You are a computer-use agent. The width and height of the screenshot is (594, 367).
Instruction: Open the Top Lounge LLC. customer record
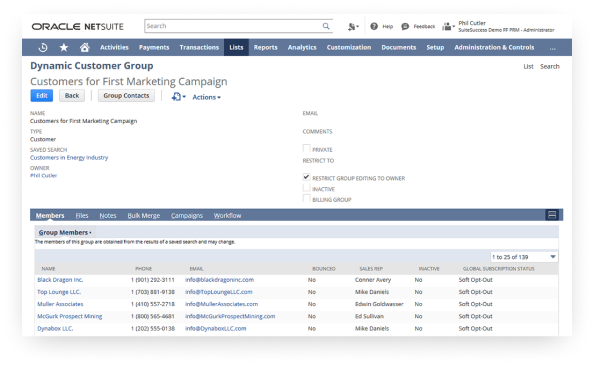coord(59,292)
